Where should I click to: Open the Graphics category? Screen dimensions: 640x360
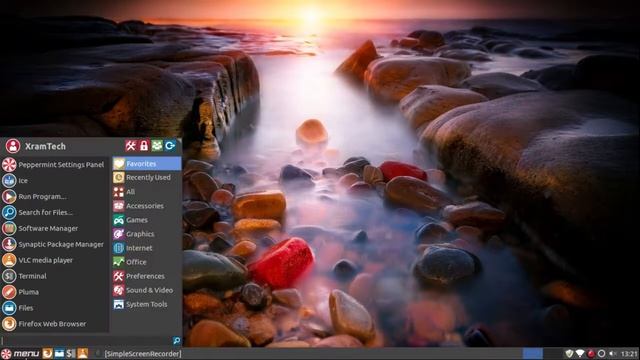[147, 234]
